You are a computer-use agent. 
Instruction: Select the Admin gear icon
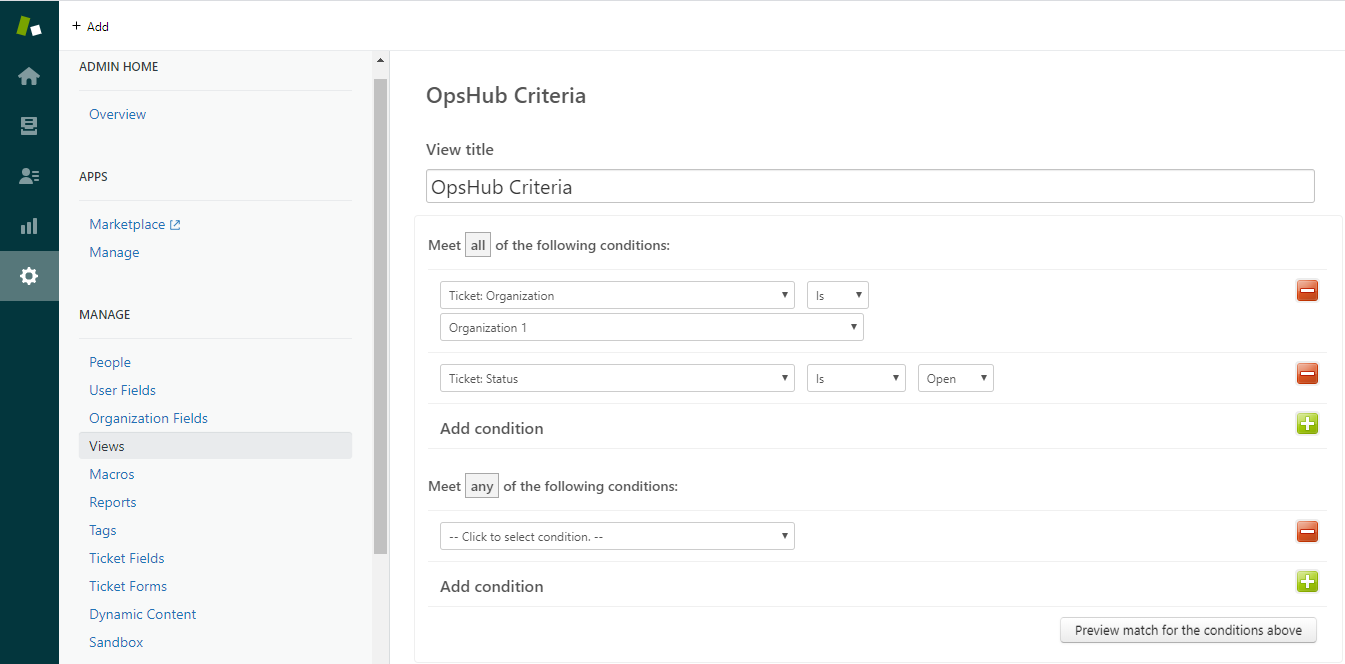click(29, 276)
